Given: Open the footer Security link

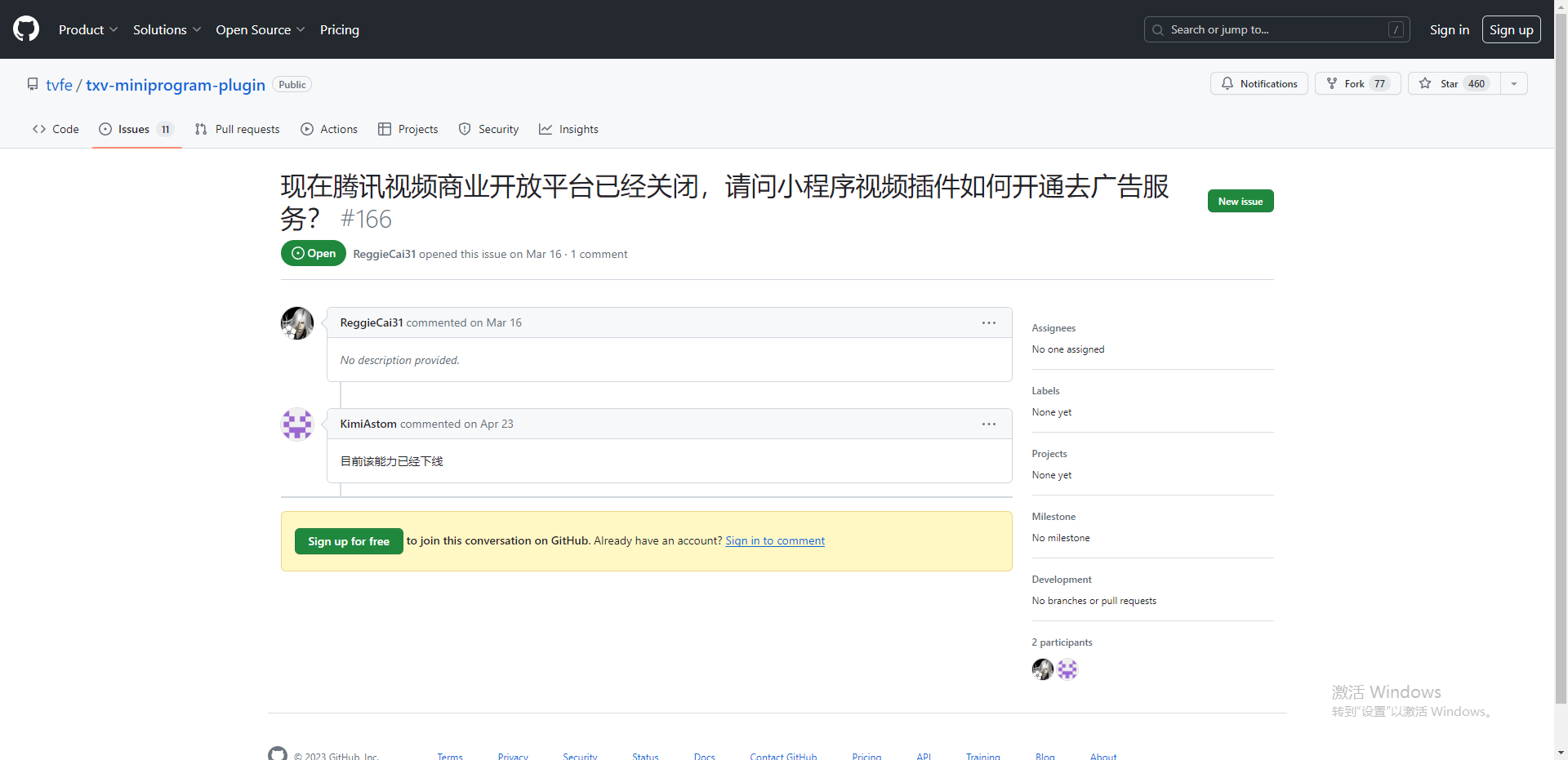Looking at the screenshot, I should point(580,757).
